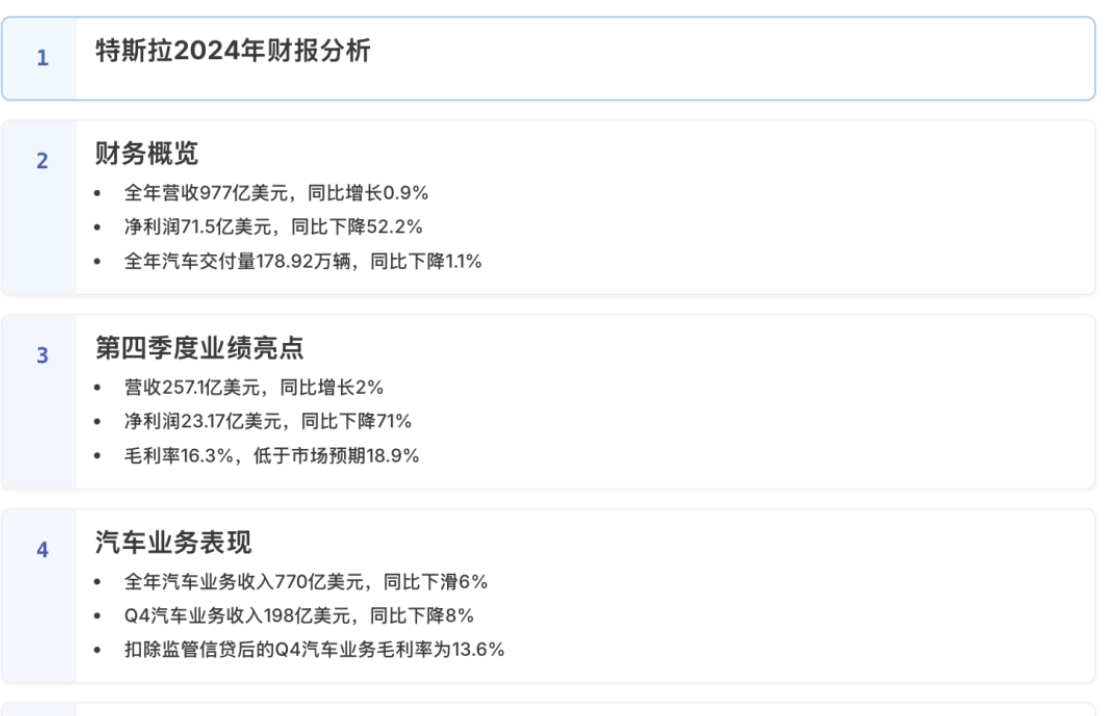This screenshot has width=1116, height=716.
Task: Select outline card 1 titled 特斯拉2024年财报分析
Action: point(548,58)
